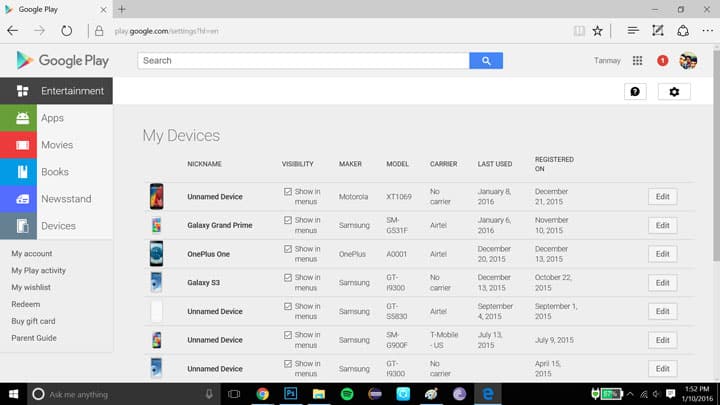This screenshot has height=405, width=720.
Task: Click the Edge share icon
Action: [683, 31]
